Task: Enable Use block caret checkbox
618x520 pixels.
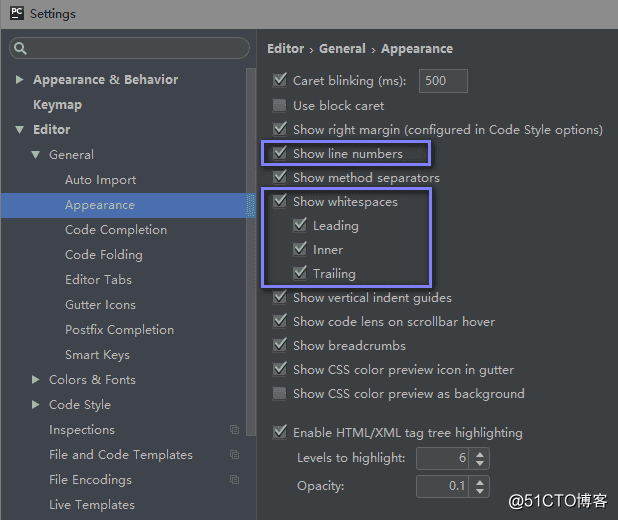Action: (x=279, y=105)
